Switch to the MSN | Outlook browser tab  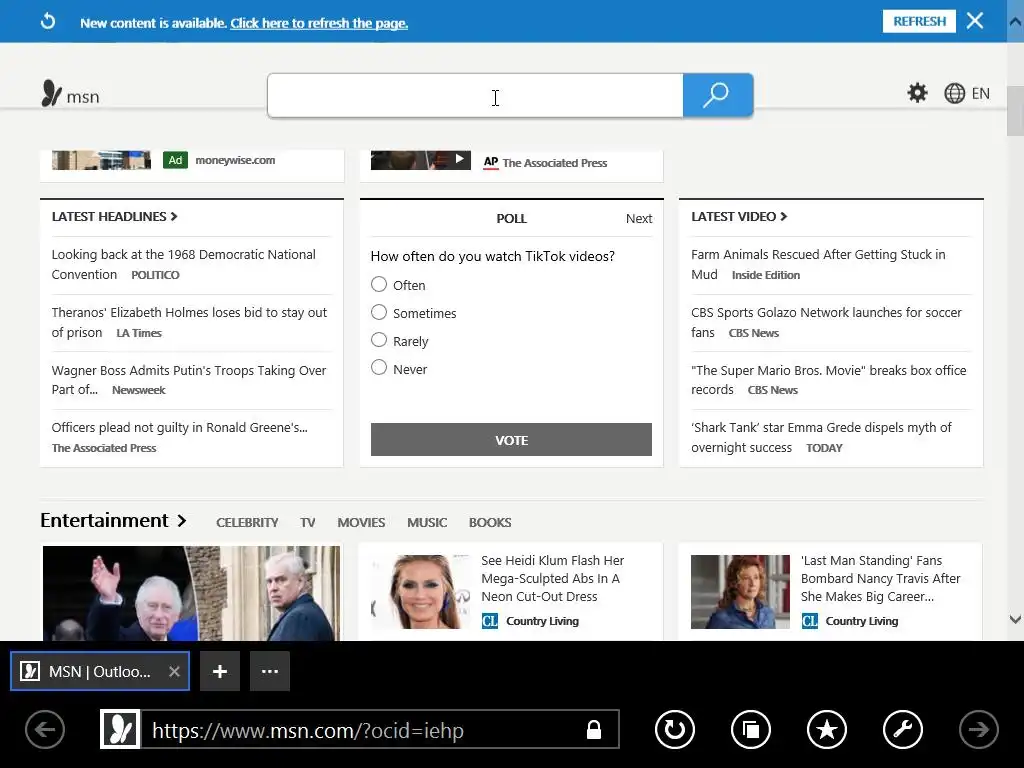99,671
